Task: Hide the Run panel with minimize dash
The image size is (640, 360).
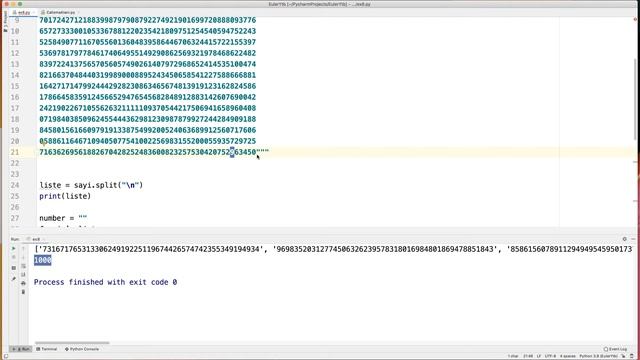Action: [x=633, y=239]
